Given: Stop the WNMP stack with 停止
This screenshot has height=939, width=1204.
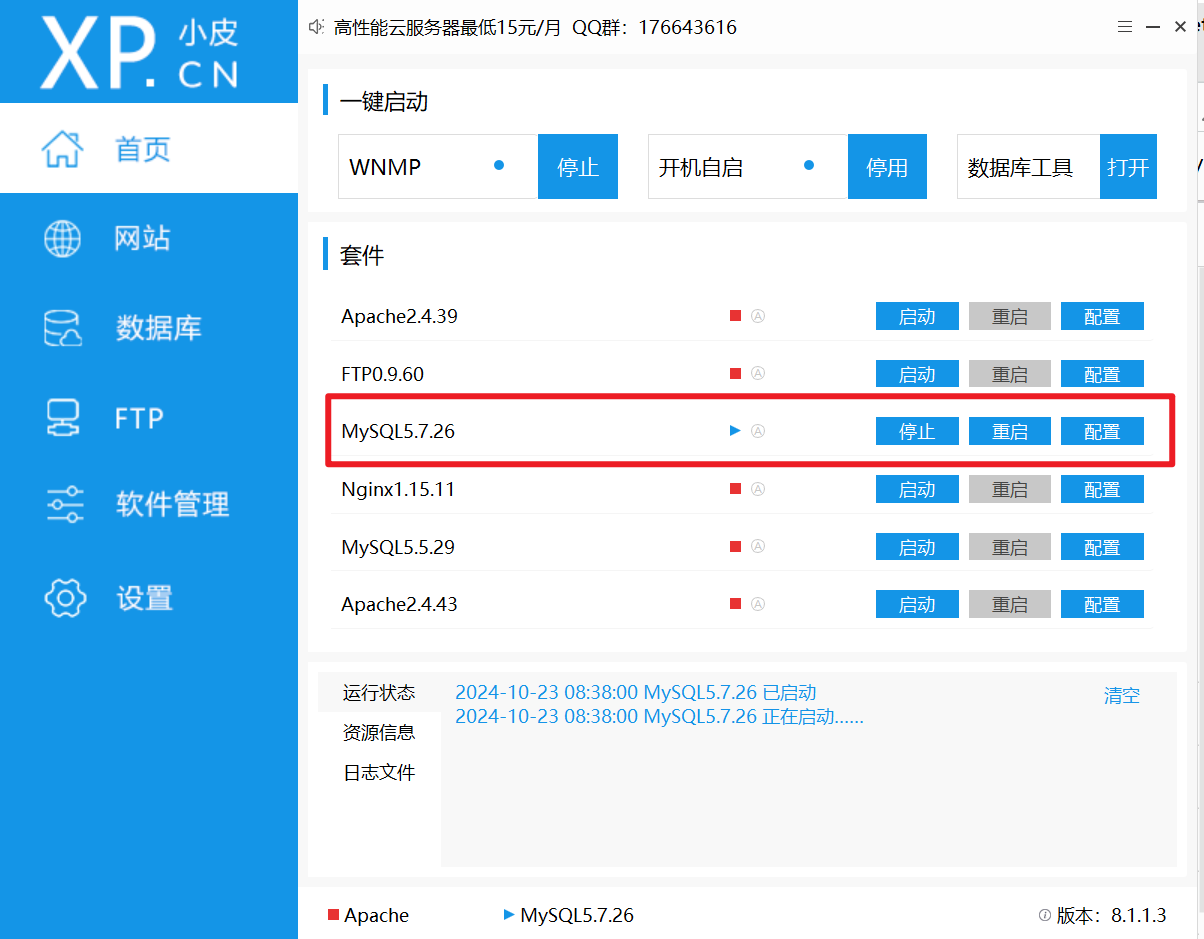Looking at the screenshot, I should pos(578,167).
